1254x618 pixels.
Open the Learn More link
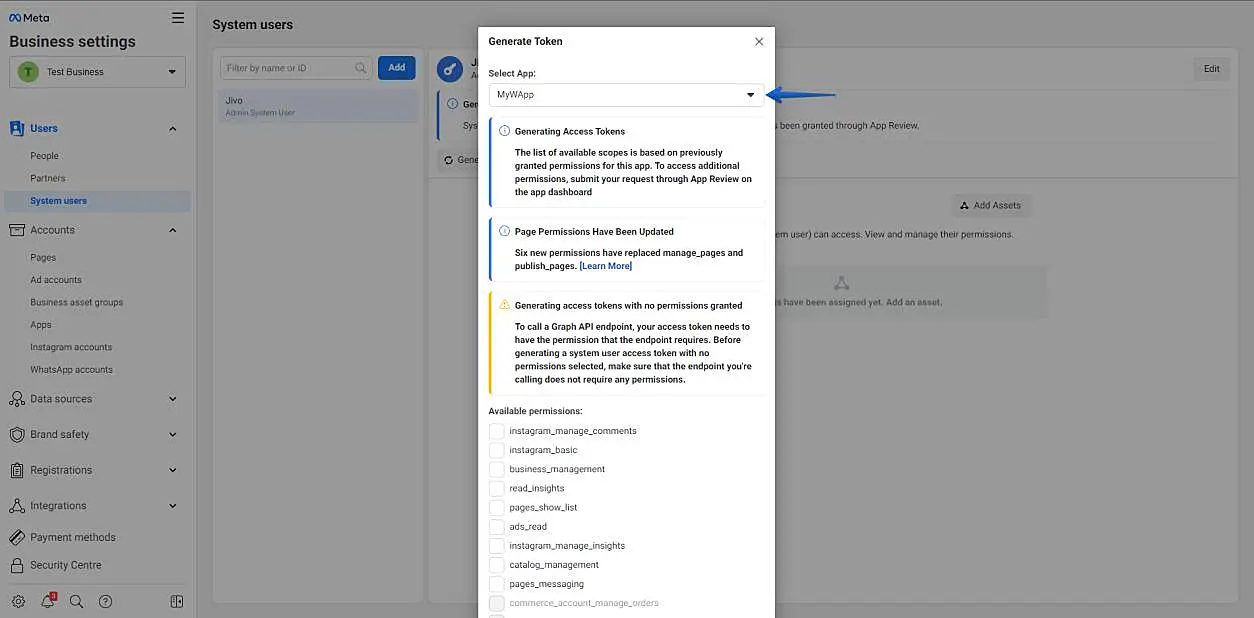[x=606, y=266]
